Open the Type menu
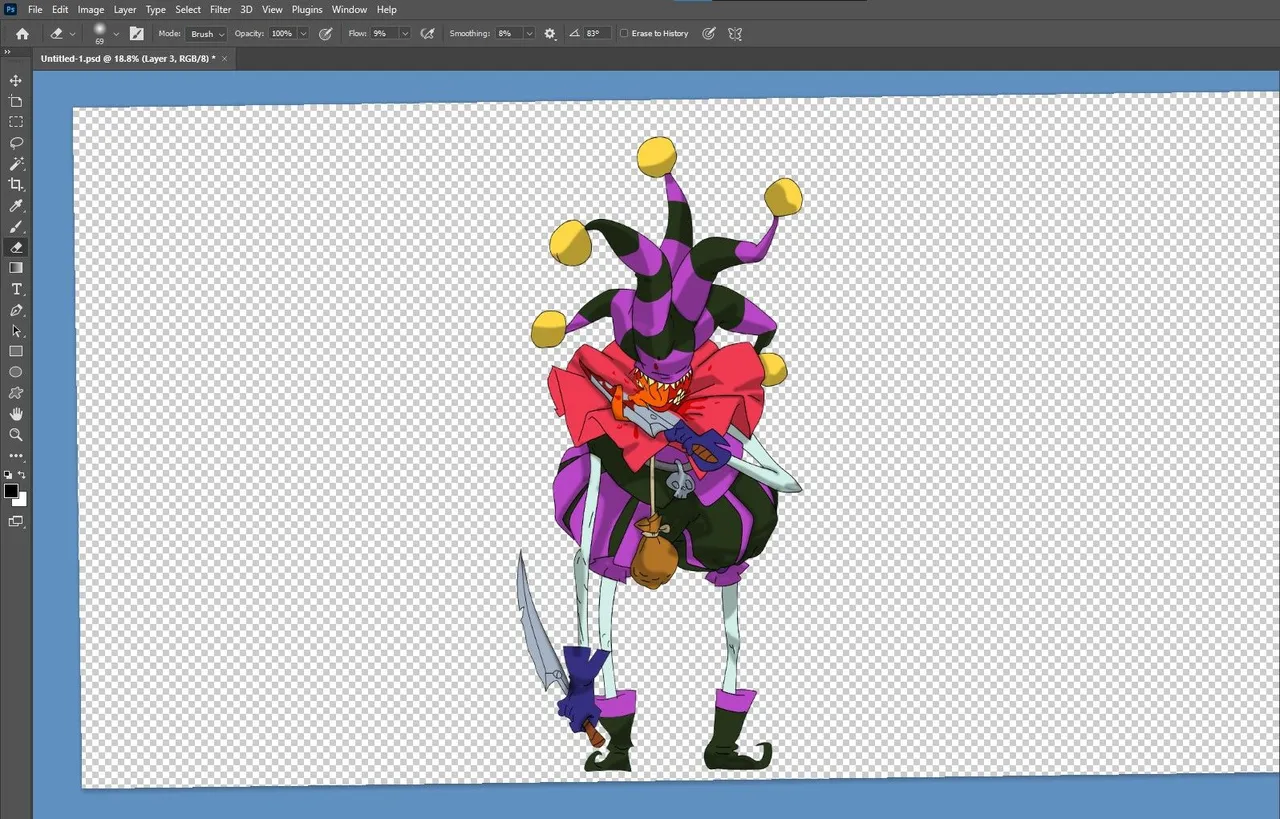This screenshot has width=1280, height=819. pos(156,9)
